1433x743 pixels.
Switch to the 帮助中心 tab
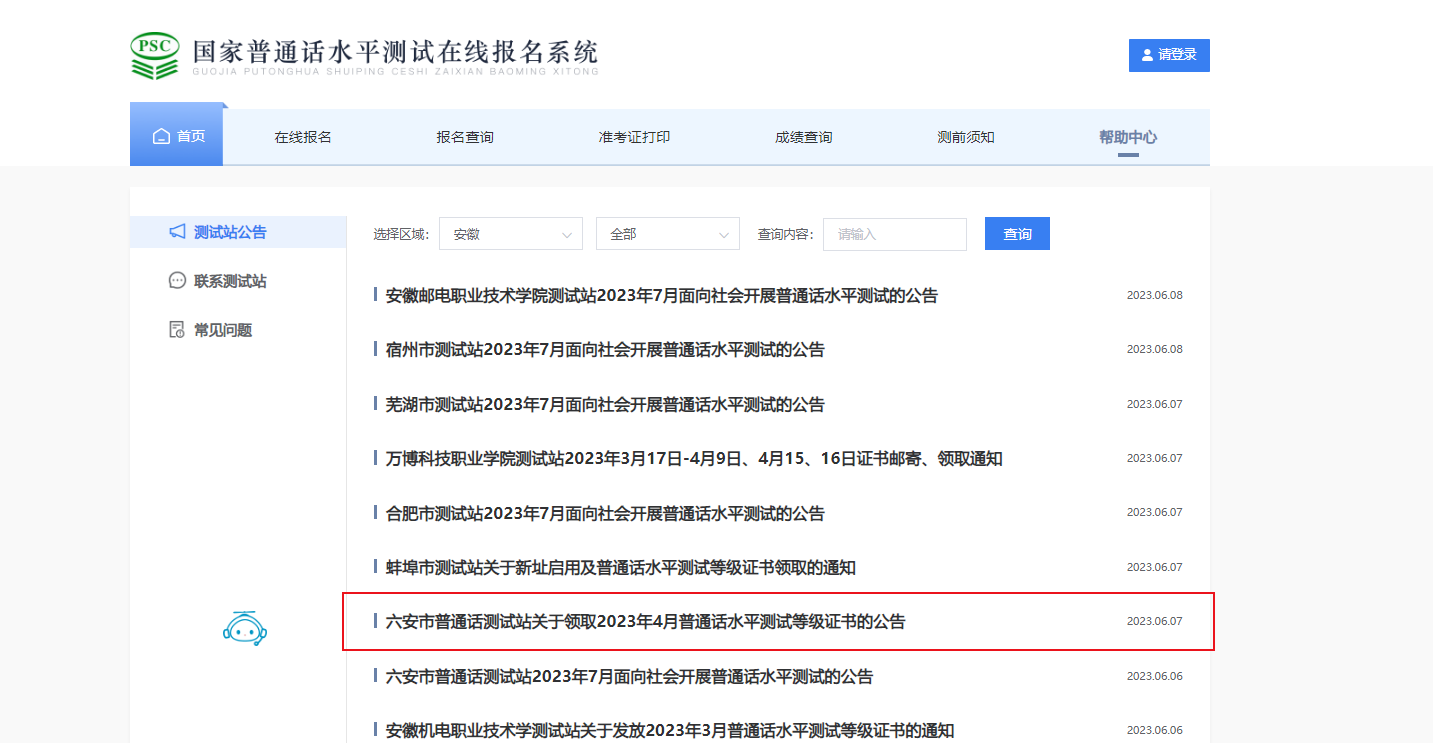point(1127,137)
